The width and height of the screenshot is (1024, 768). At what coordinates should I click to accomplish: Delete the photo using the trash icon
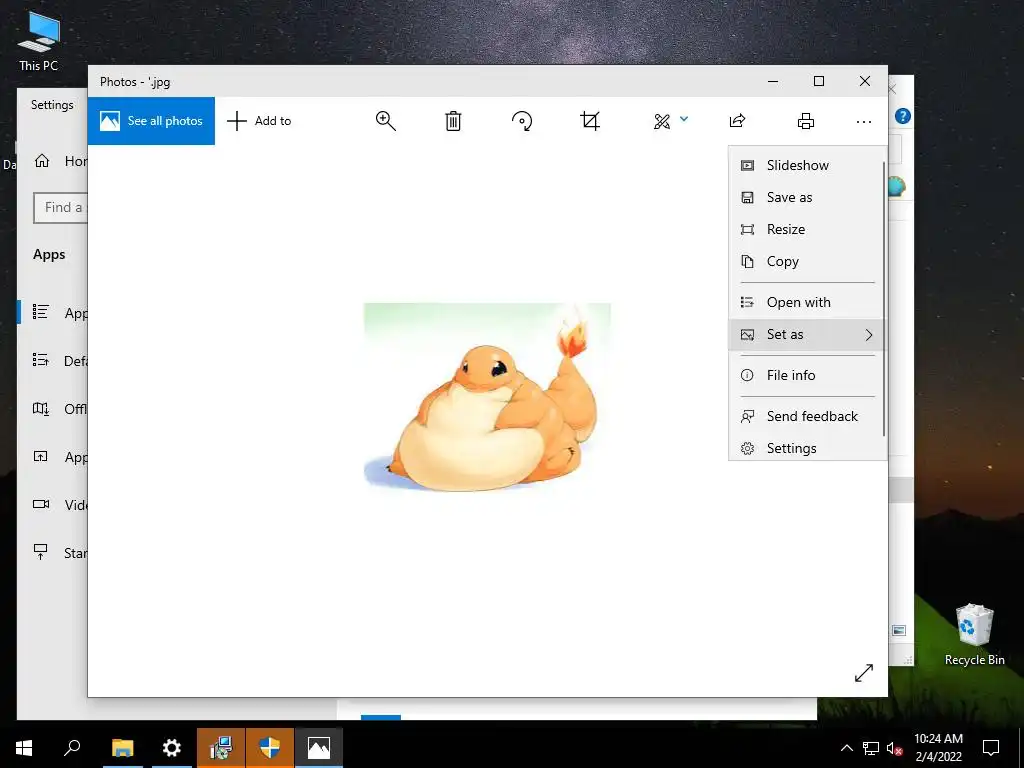[x=453, y=121]
